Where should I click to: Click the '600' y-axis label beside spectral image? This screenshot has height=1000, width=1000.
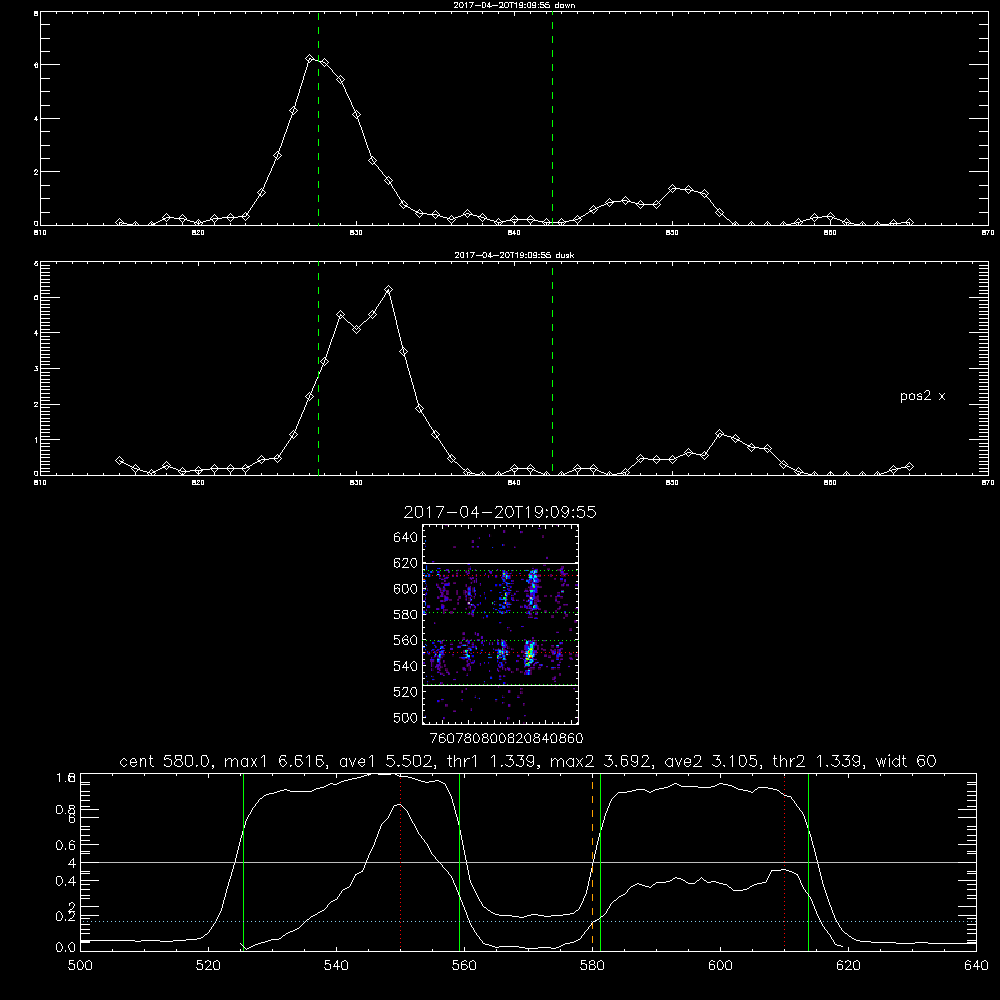[405, 589]
